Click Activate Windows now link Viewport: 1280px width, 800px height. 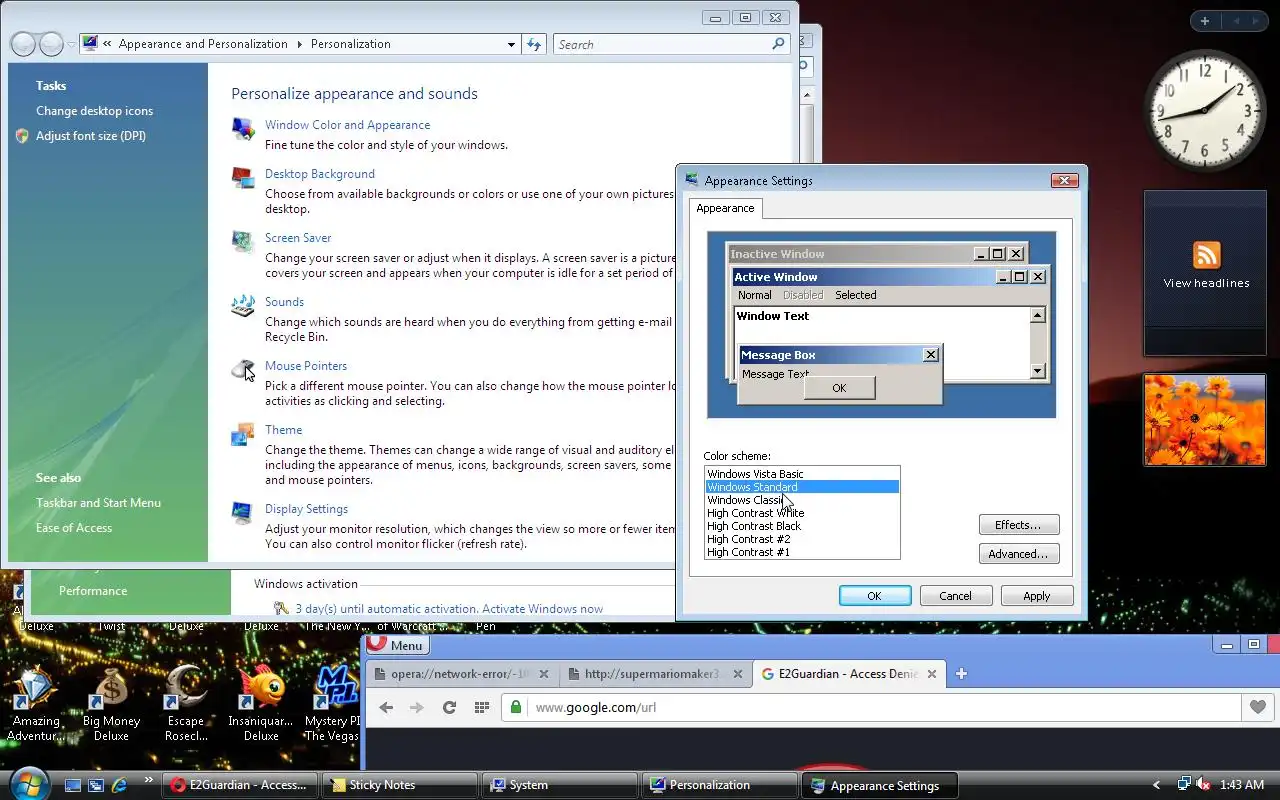pos(542,609)
